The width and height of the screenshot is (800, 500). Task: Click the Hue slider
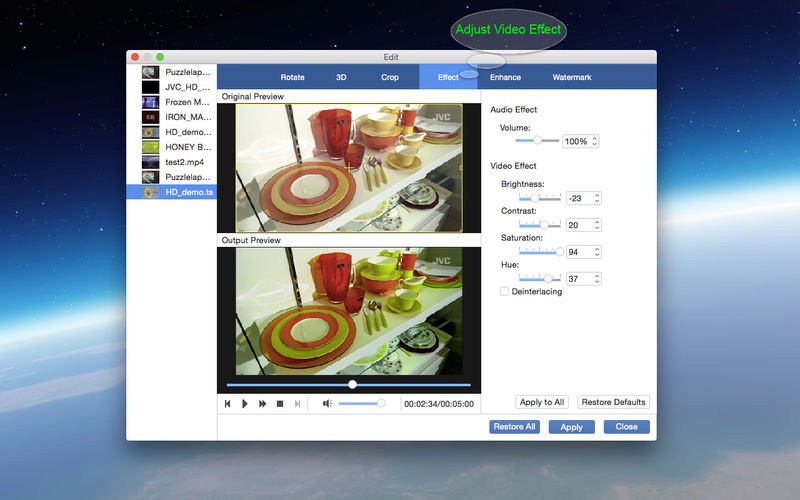tap(540, 279)
